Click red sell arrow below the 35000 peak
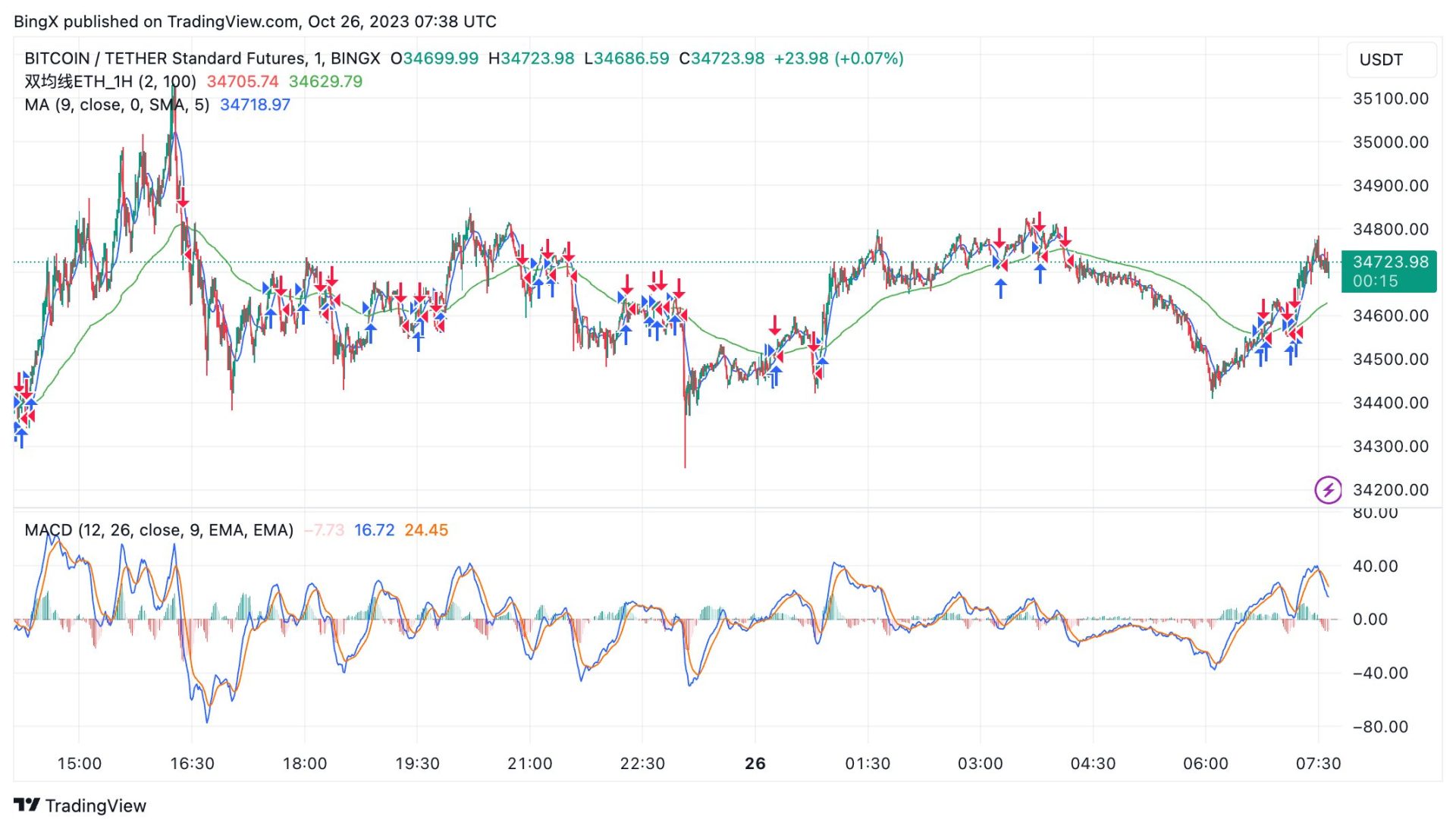 183,199
